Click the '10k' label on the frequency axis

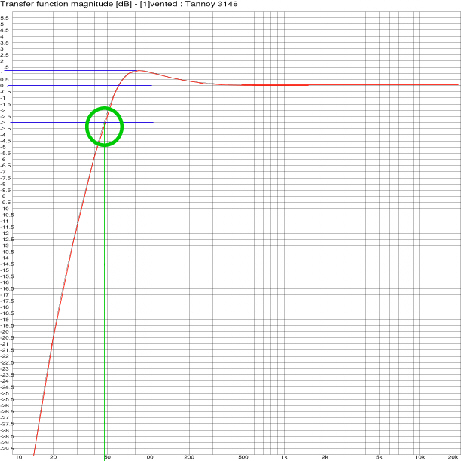click(420, 457)
